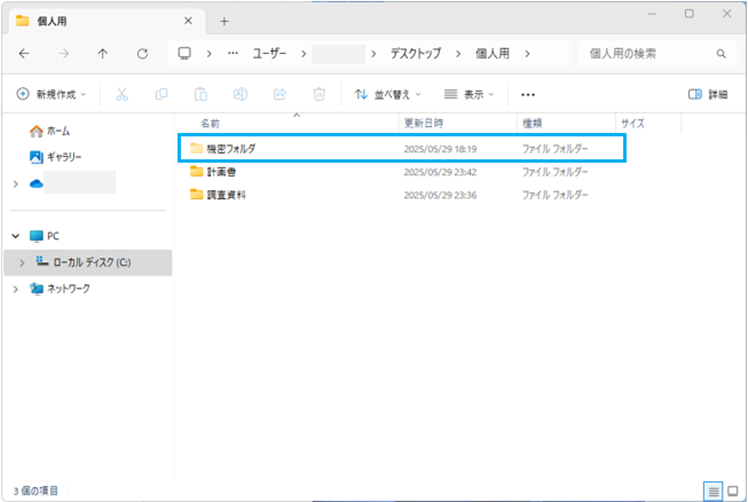This screenshot has width=748, height=502.
Task: Switch to details list view icon
Action: point(713,490)
